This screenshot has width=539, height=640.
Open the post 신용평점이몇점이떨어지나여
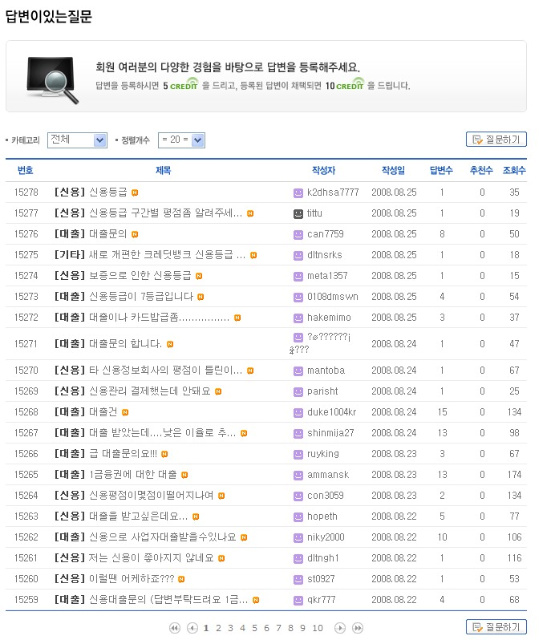tap(151, 496)
